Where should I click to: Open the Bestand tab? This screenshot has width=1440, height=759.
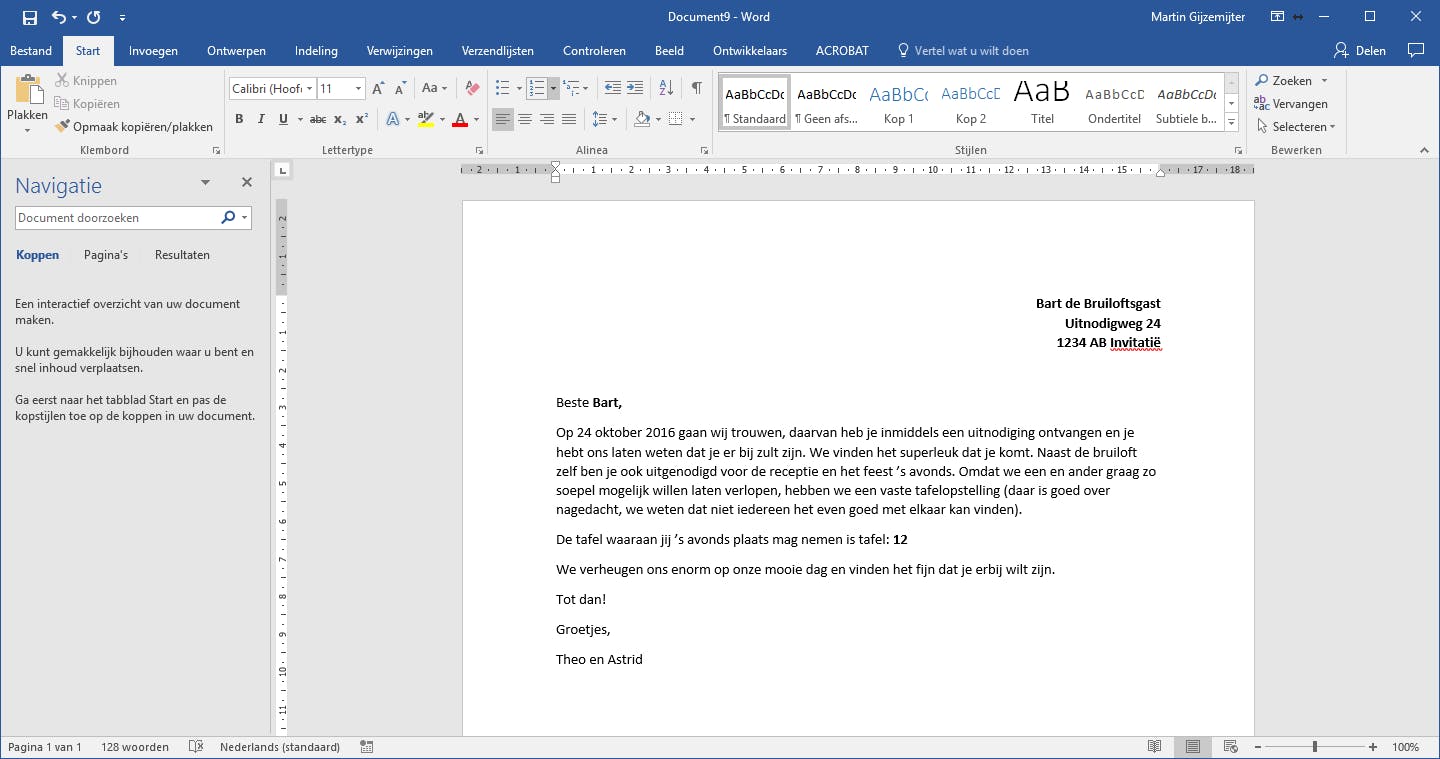31,51
